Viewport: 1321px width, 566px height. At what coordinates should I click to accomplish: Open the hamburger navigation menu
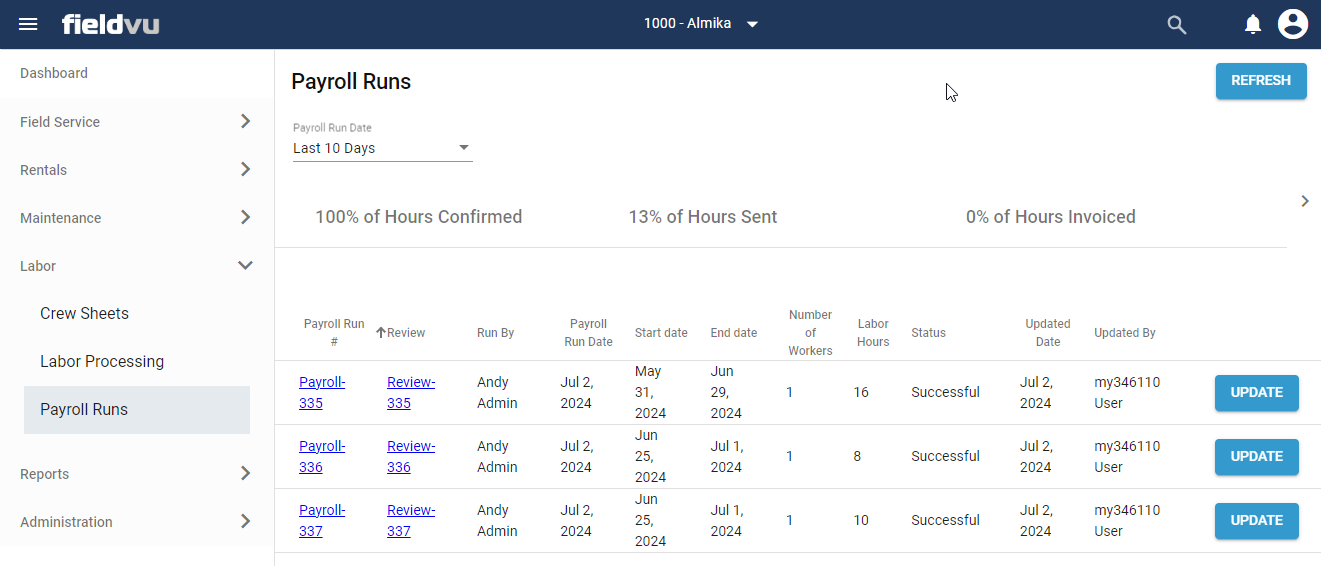coord(28,24)
